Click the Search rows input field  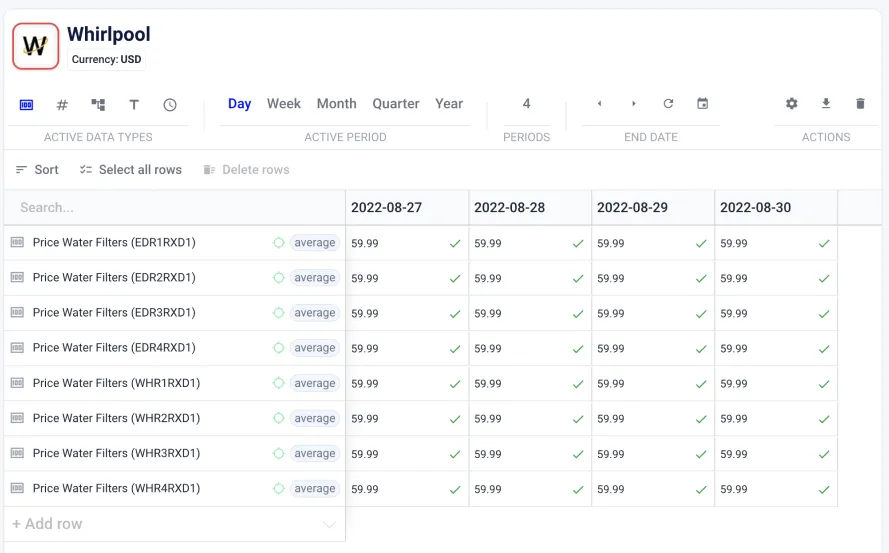point(175,208)
